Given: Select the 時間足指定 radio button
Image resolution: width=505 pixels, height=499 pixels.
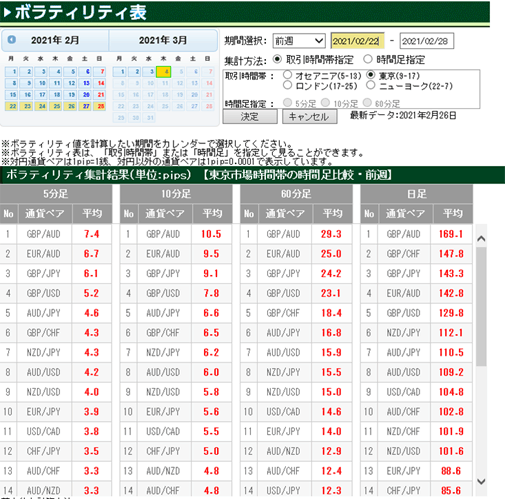Looking at the screenshot, I should tap(368, 59).
